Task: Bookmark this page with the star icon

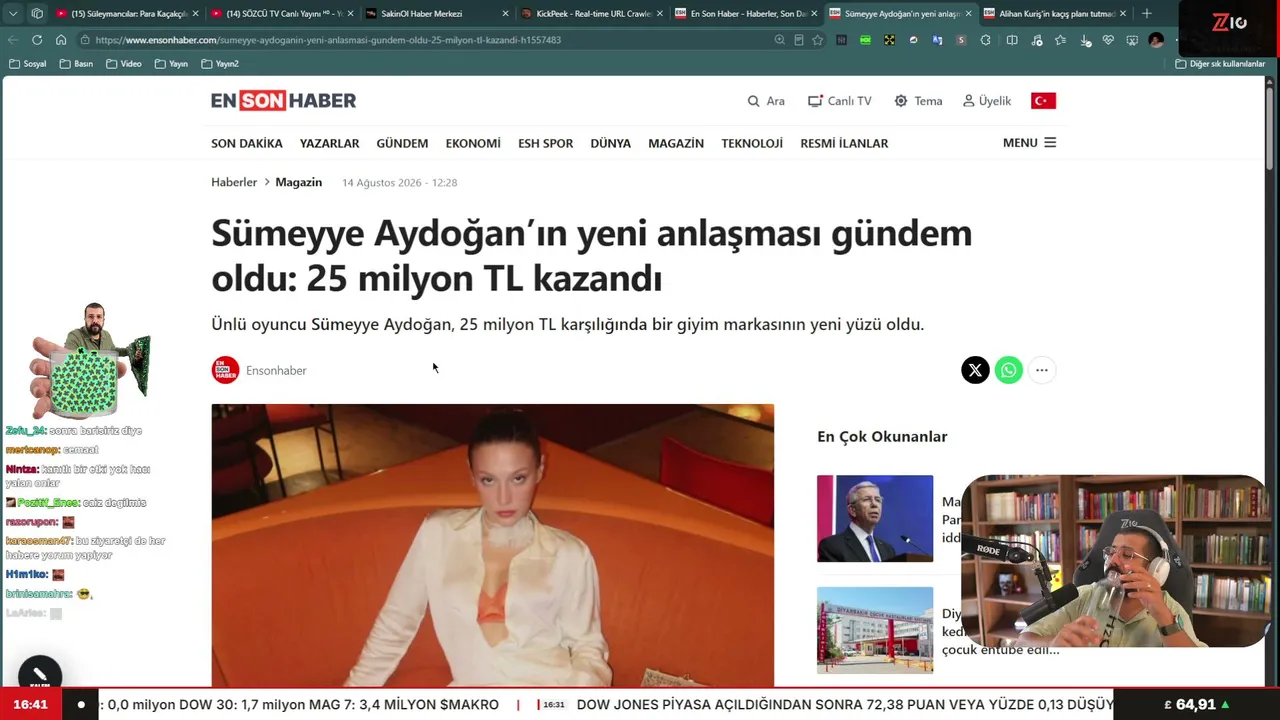Action: coord(817,40)
